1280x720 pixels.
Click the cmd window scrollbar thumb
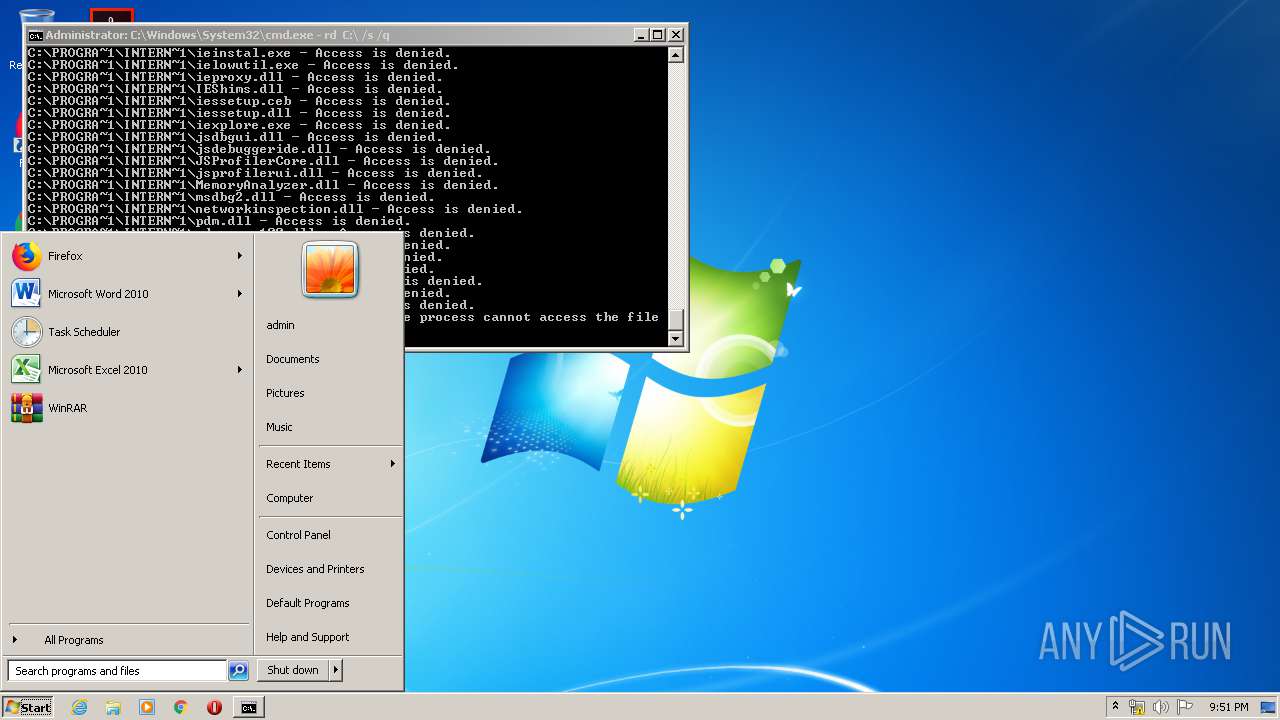676,319
